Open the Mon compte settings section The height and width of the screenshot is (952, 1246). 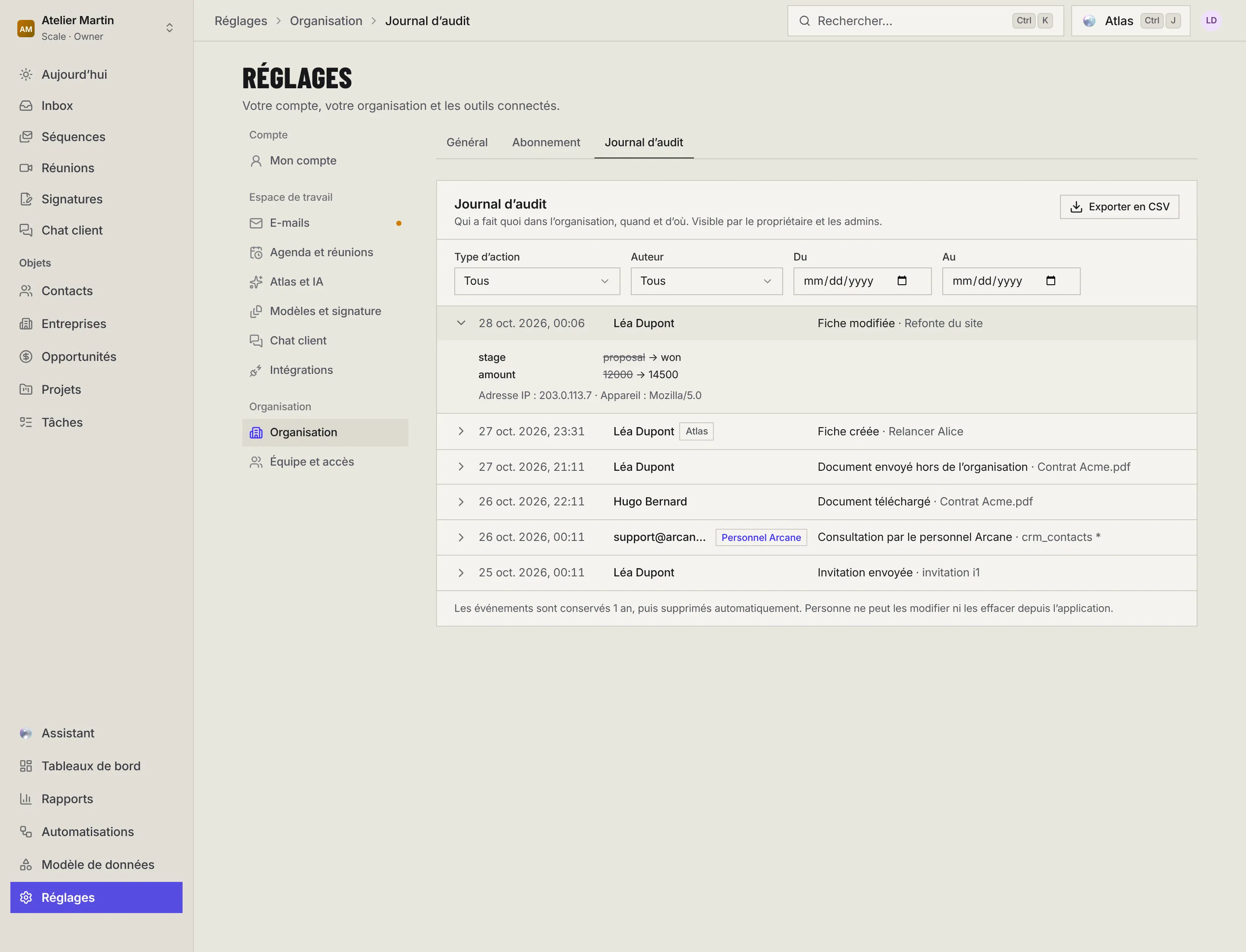(x=325, y=161)
